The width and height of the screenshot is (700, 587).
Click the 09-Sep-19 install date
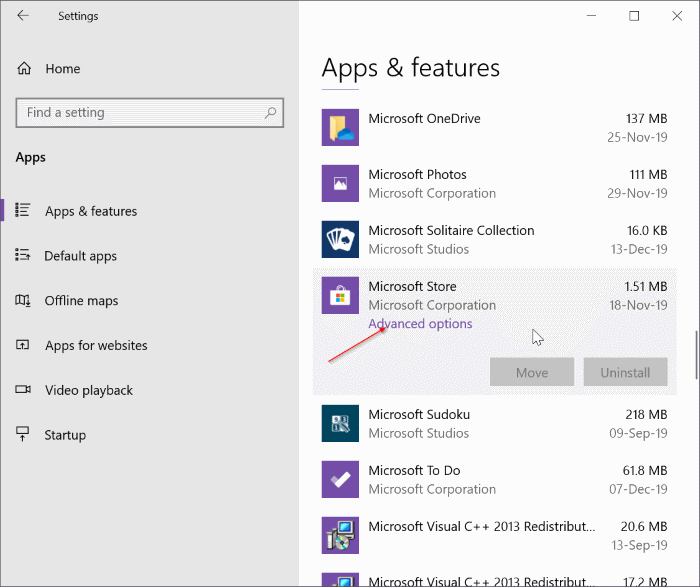click(x=638, y=433)
